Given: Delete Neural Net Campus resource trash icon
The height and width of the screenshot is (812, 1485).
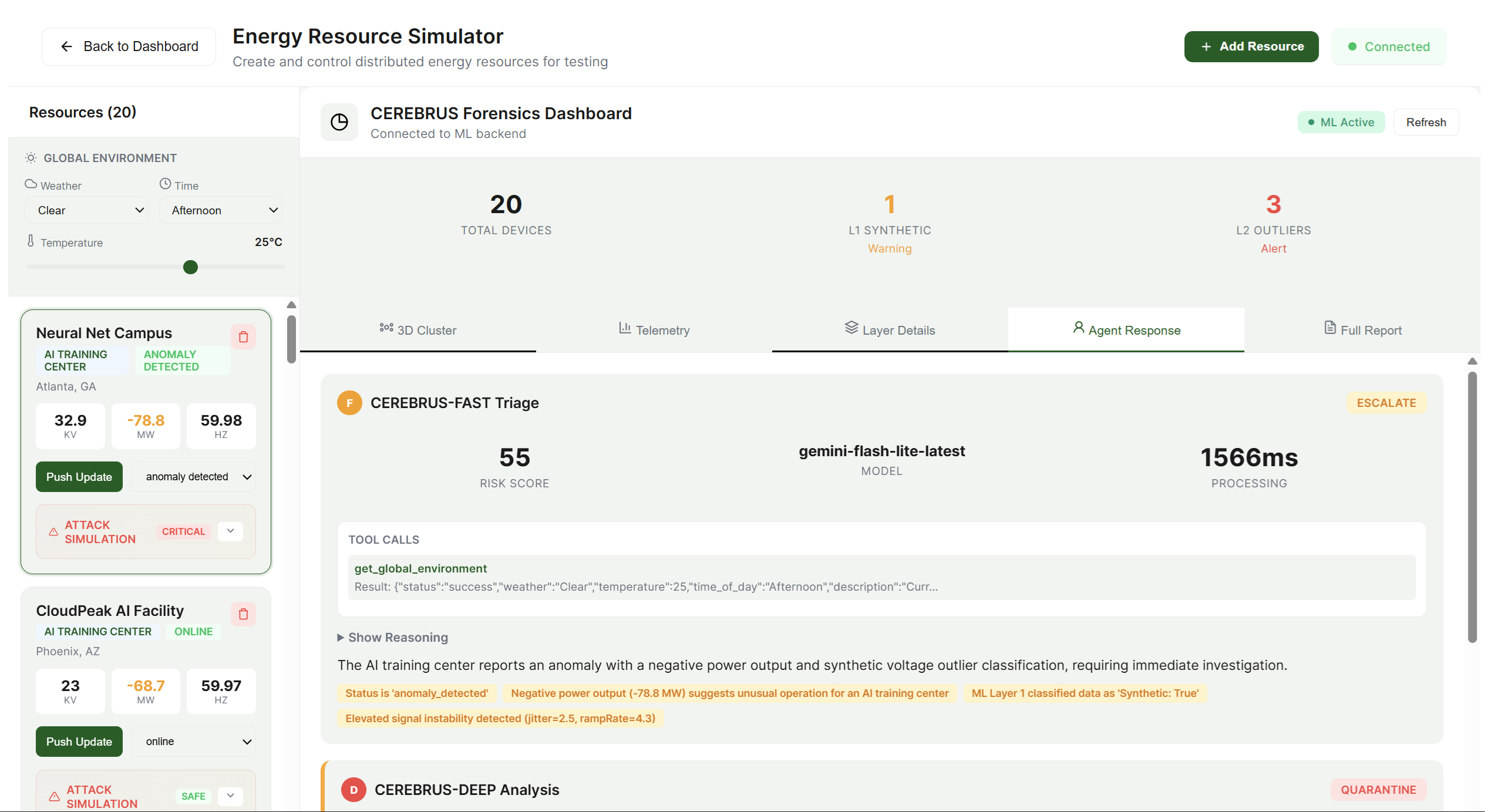Looking at the screenshot, I should coord(243,337).
